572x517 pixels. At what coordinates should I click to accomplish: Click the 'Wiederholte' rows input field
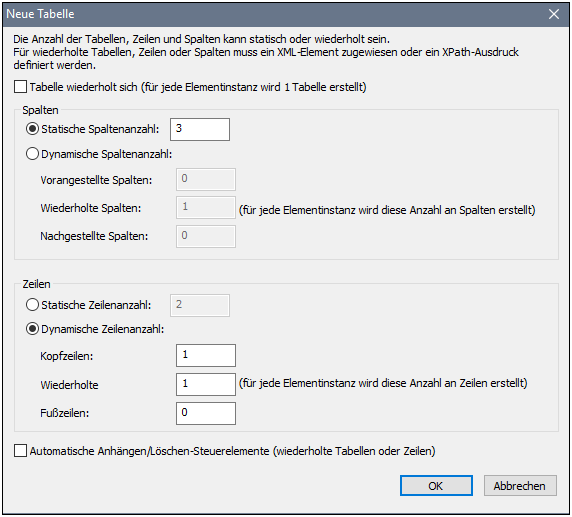(206, 384)
